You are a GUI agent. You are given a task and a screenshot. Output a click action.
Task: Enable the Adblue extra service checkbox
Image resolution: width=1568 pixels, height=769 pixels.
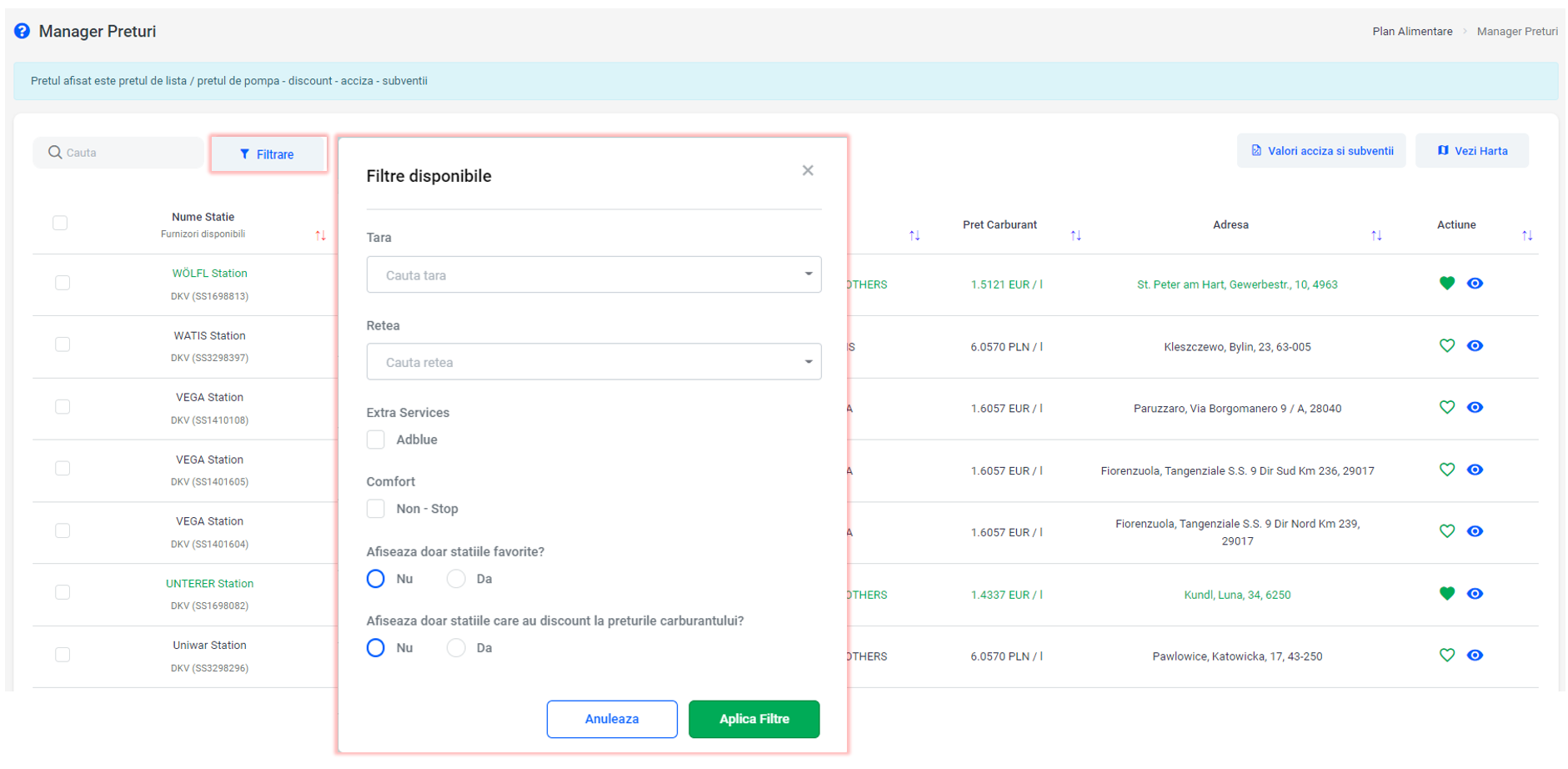376,440
